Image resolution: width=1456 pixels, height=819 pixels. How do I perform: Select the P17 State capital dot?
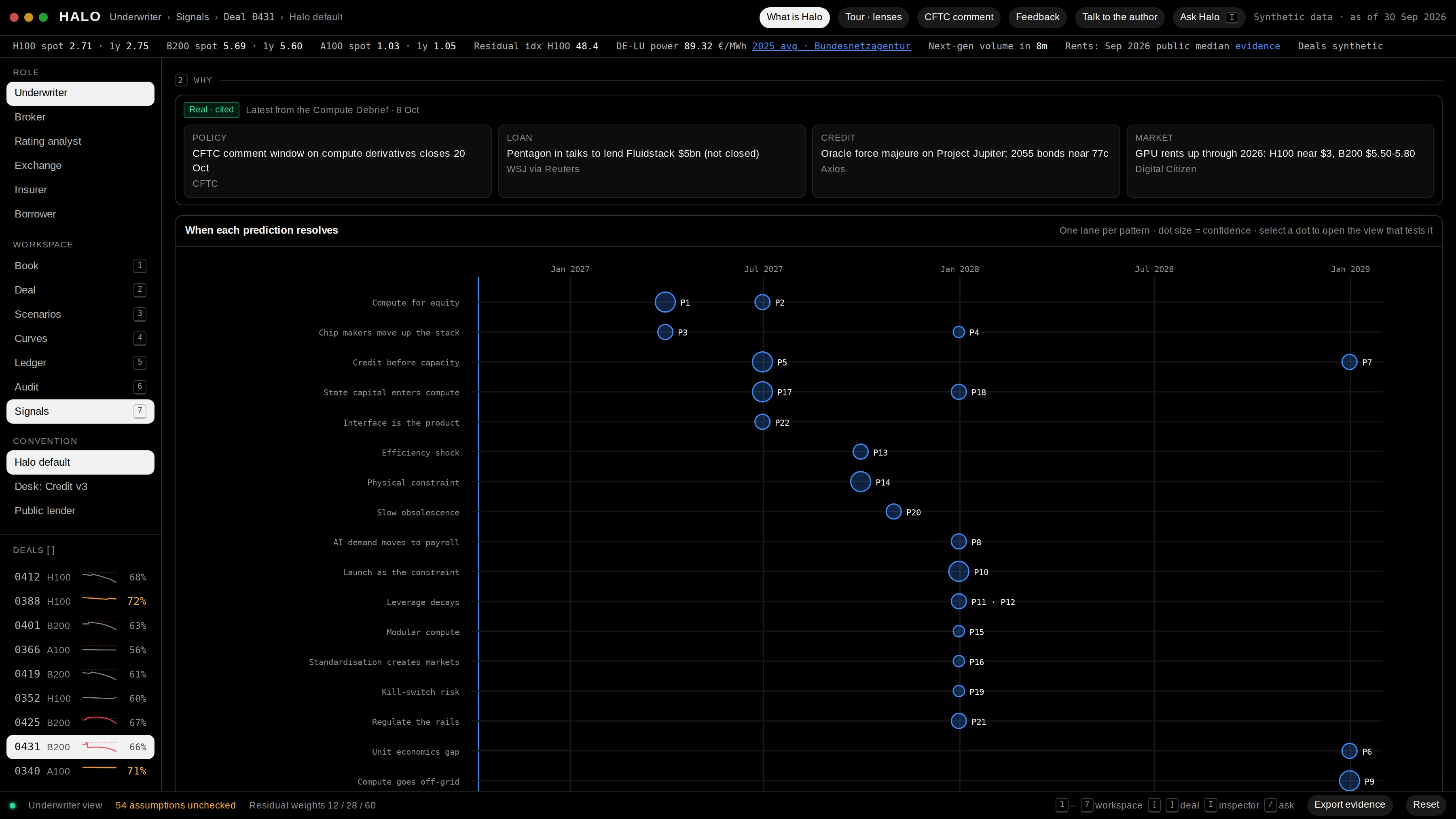762,392
